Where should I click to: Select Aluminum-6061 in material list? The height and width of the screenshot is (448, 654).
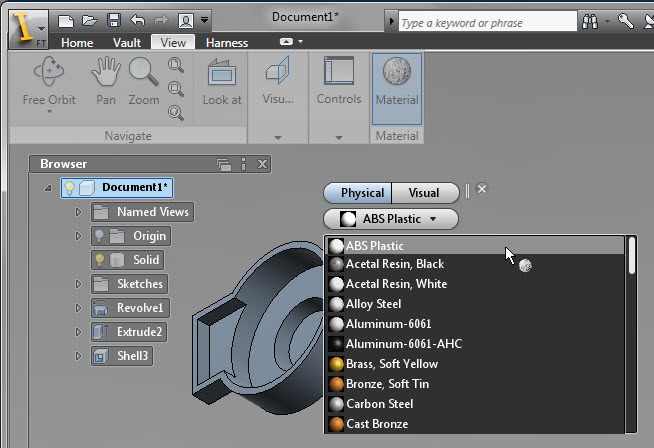[x=475, y=324]
